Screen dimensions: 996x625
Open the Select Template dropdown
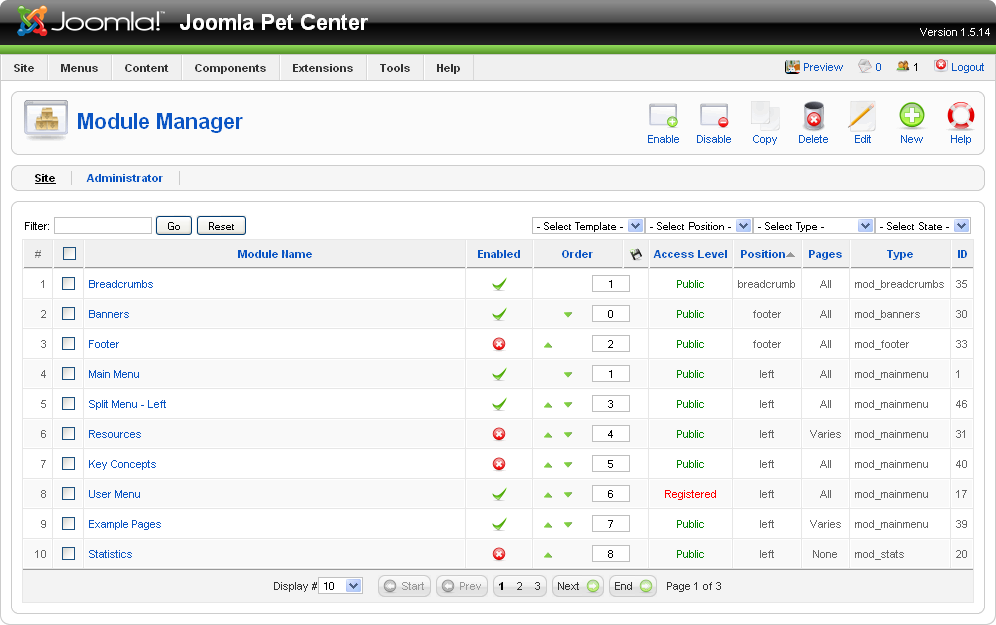pos(588,226)
